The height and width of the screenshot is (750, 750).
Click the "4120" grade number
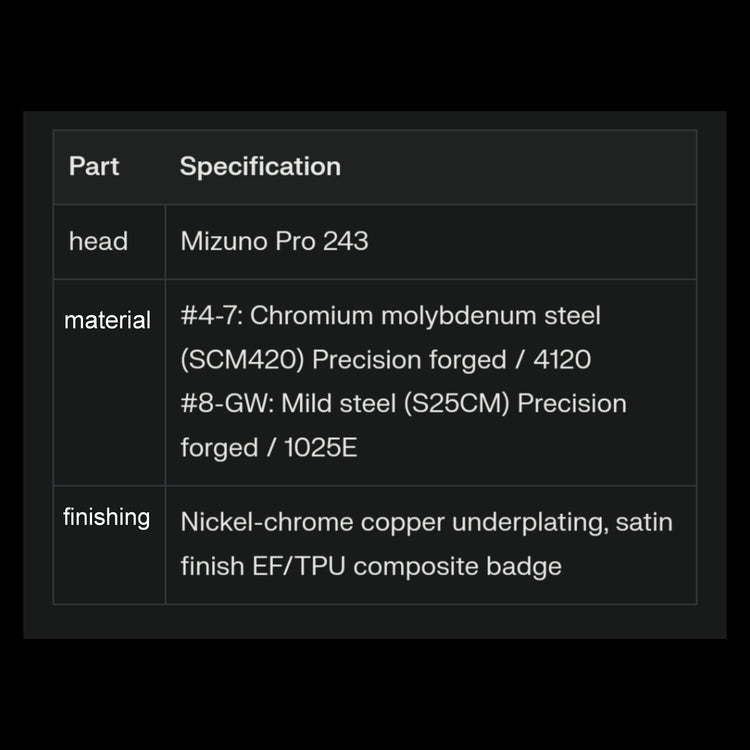pyautogui.click(x=563, y=360)
